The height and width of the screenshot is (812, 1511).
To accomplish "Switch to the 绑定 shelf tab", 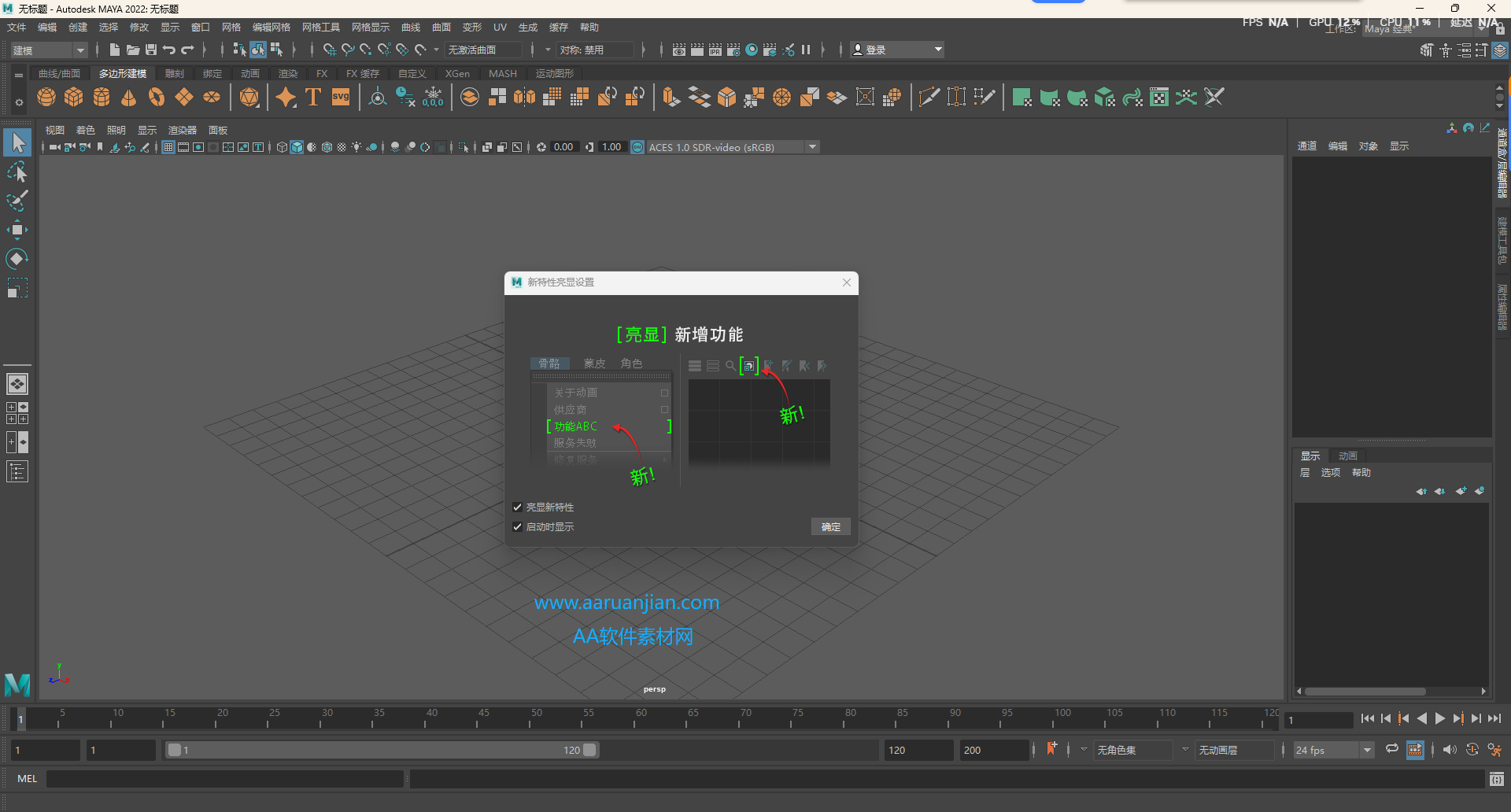I will (212, 73).
